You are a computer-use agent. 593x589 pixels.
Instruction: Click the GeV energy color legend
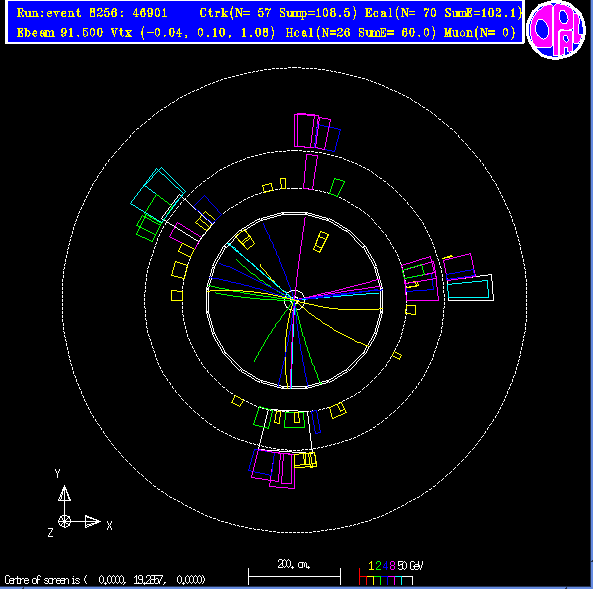391,572
